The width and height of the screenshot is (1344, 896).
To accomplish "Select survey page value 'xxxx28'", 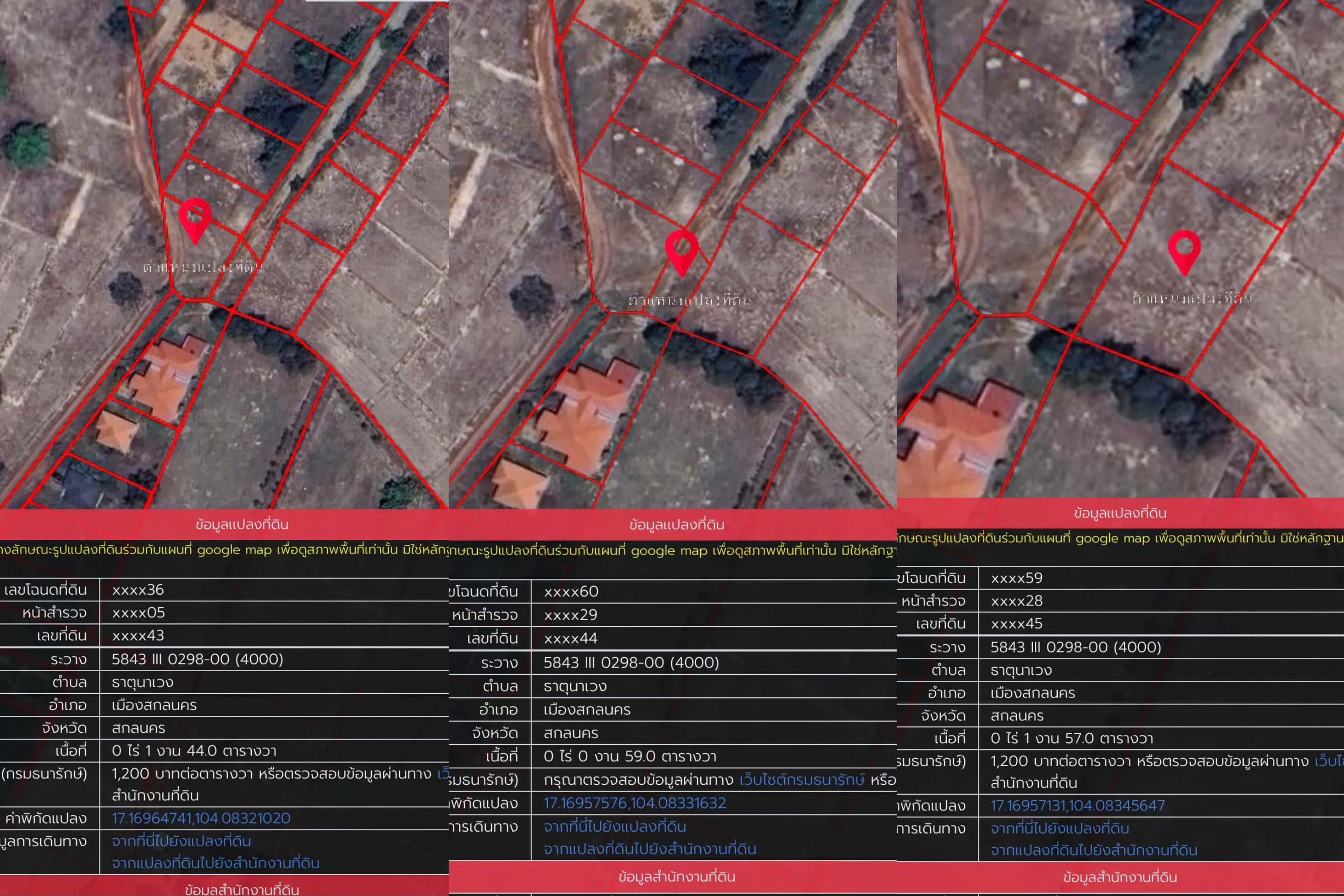I will click(x=1016, y=601).
